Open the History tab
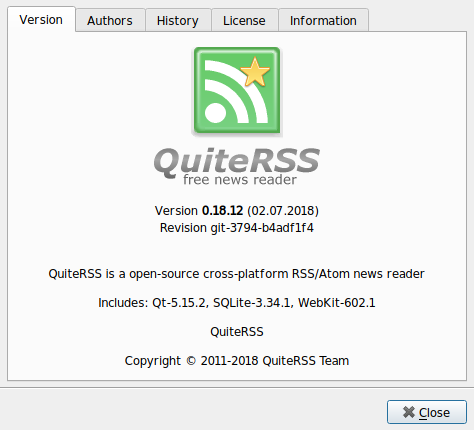Screen dimensions: 474x430 pos(178,20)
